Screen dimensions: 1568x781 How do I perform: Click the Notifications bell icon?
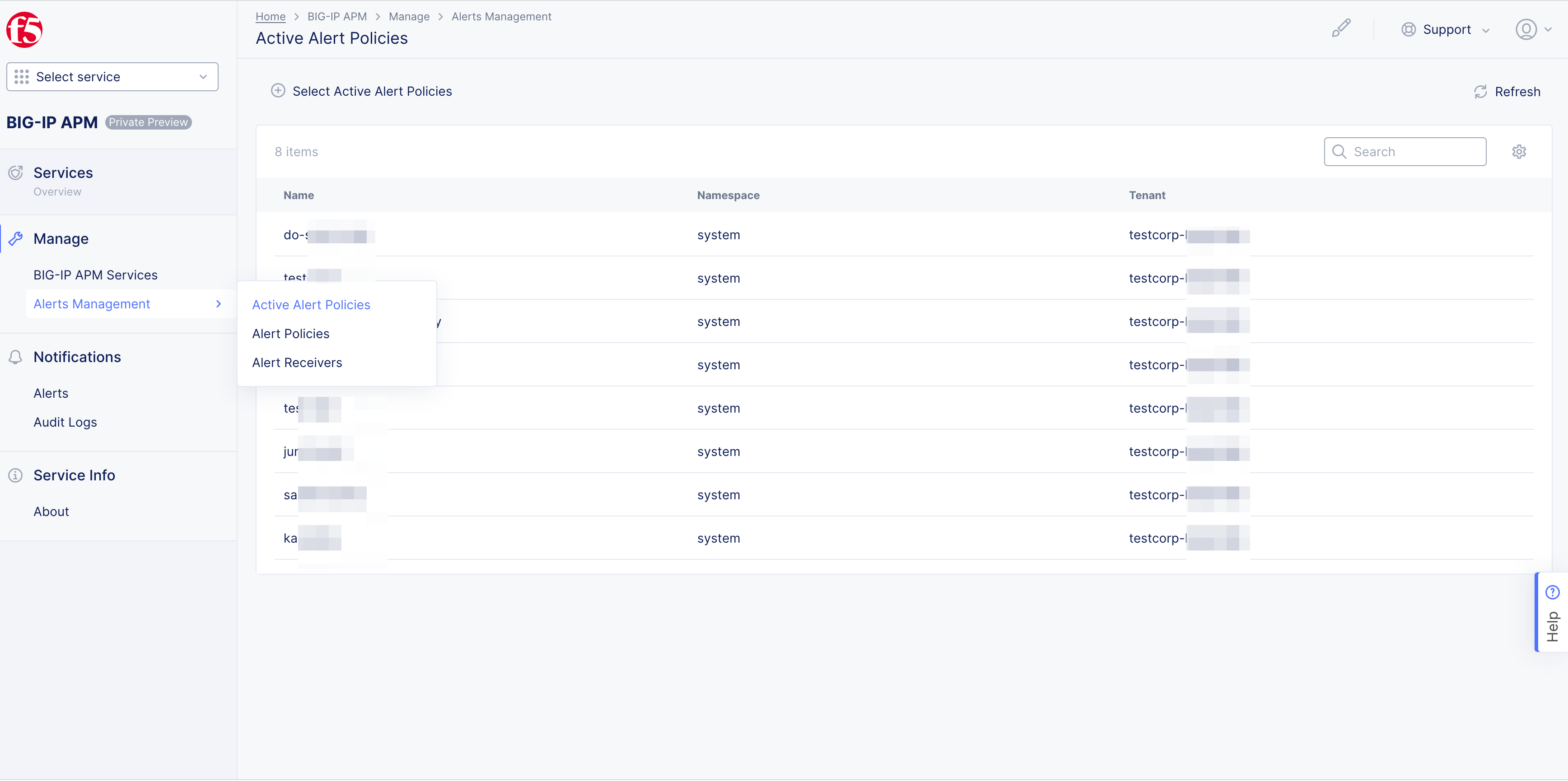coord(16,357)
